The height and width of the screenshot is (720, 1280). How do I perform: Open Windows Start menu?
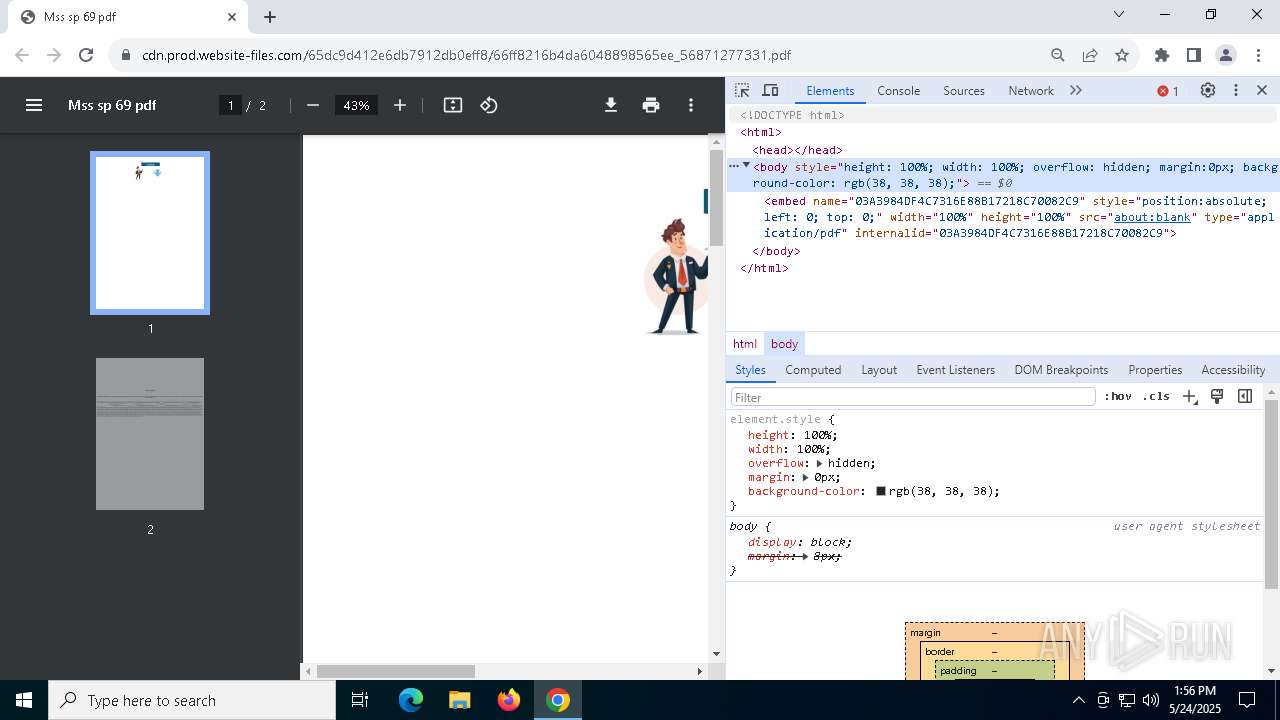pyautogui.click(x=24, y=700)
